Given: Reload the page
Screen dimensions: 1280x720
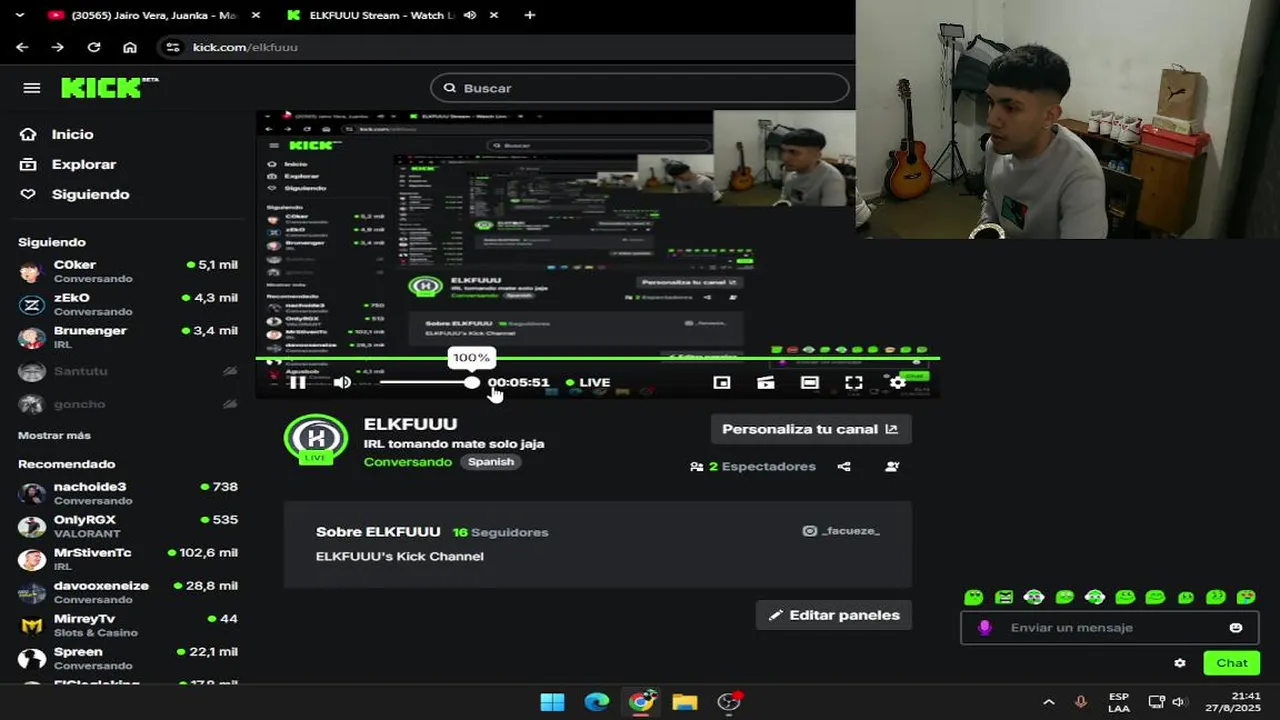Looking at the screenshot, I should click(x=94, y=47).
